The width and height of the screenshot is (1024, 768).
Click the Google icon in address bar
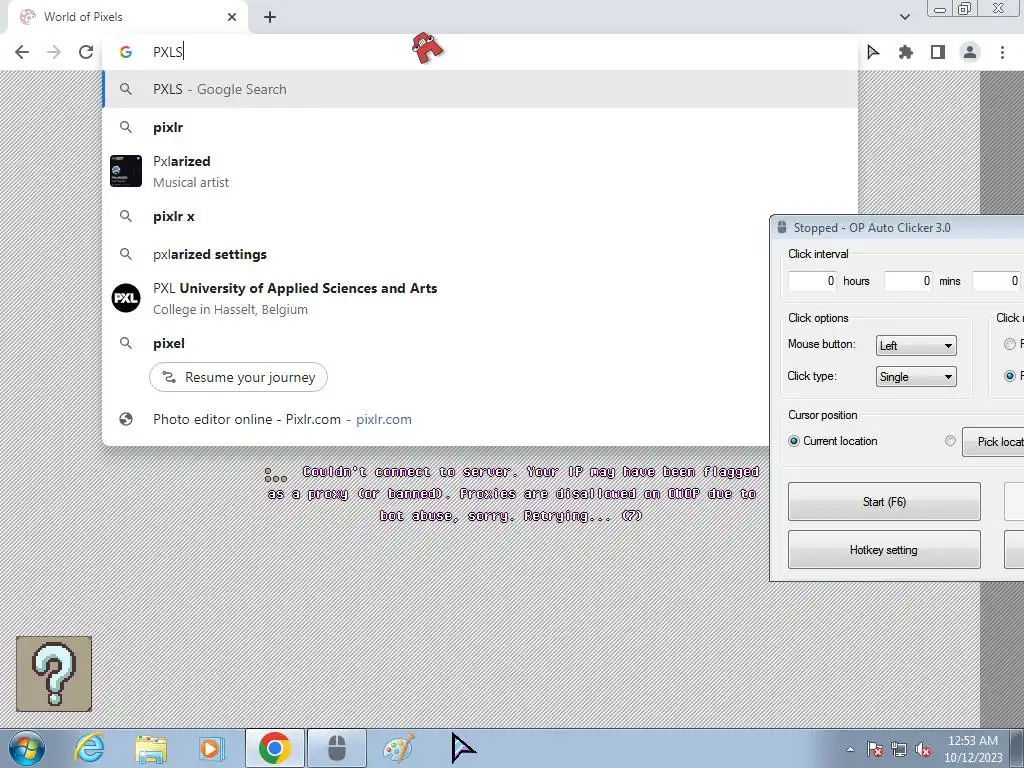(126, 52)
